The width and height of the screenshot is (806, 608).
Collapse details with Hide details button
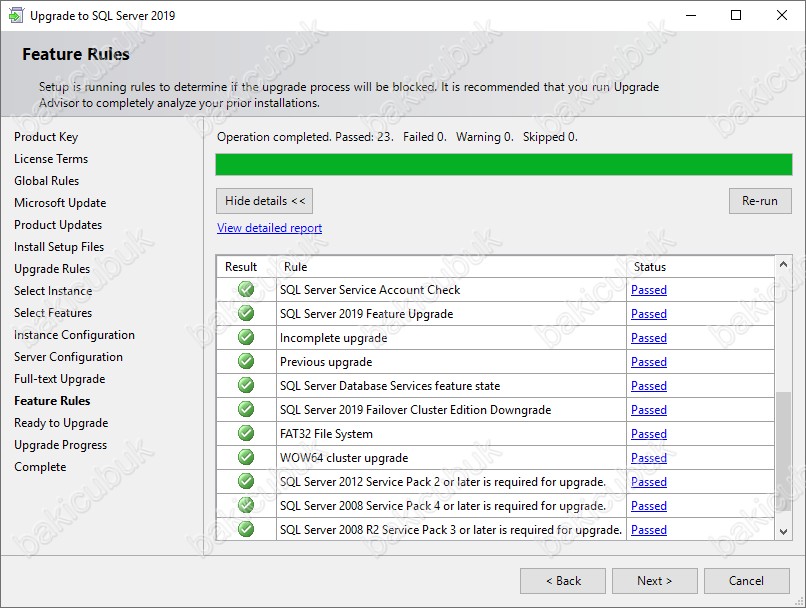coord(264,201)
